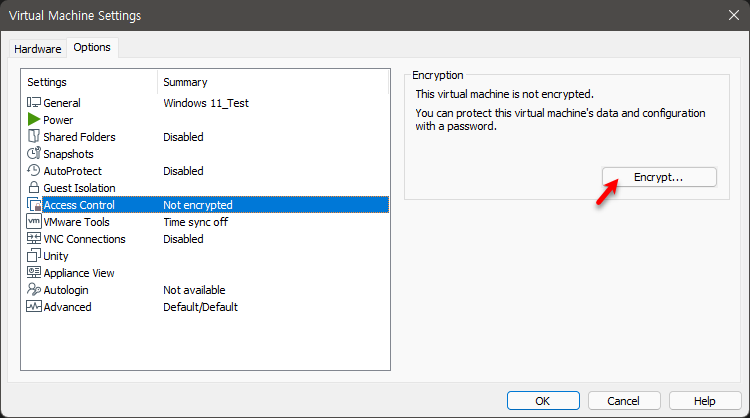
Task: Select Shared Folders in settings list
Action: 79,137
